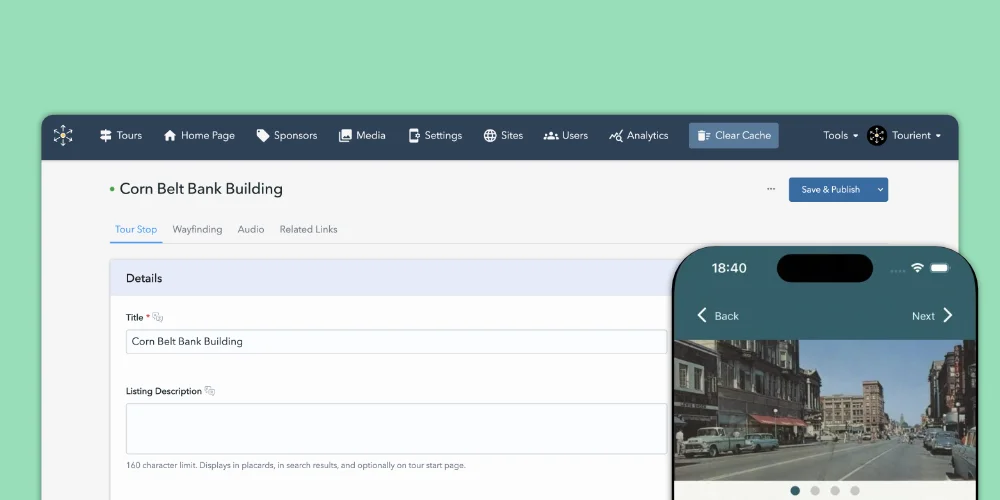The width and height of the screenshot is (1000, 500).
Task: Click the Tourient account avatar
Action: pos(877,135)
